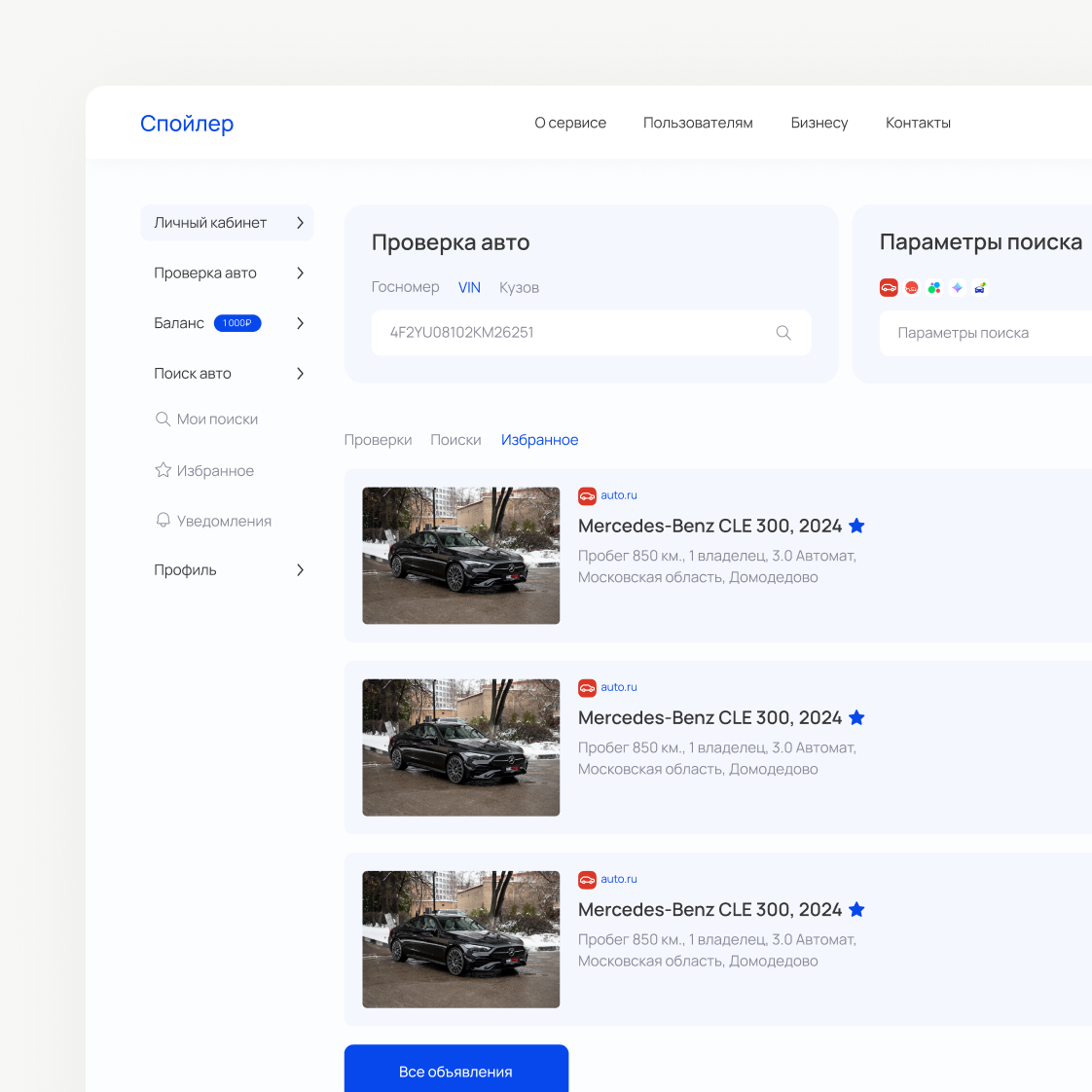1092x1092 pixels.
Task: Open the О сервисе menu item
Action: [570, 123]
